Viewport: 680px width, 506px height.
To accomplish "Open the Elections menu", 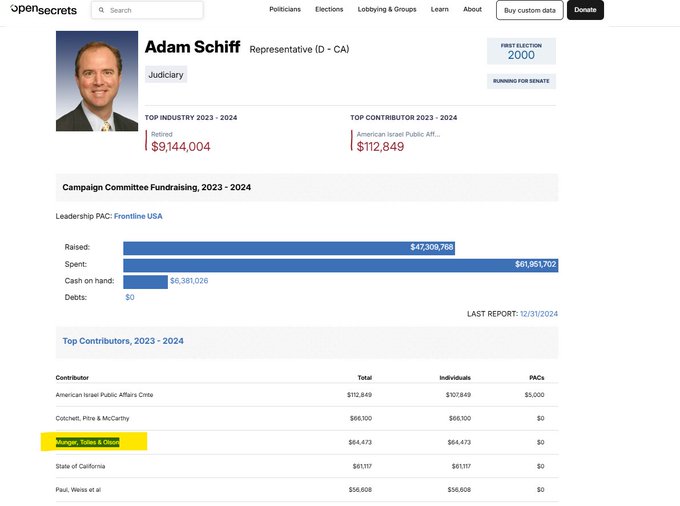I will tap(329, 10).
